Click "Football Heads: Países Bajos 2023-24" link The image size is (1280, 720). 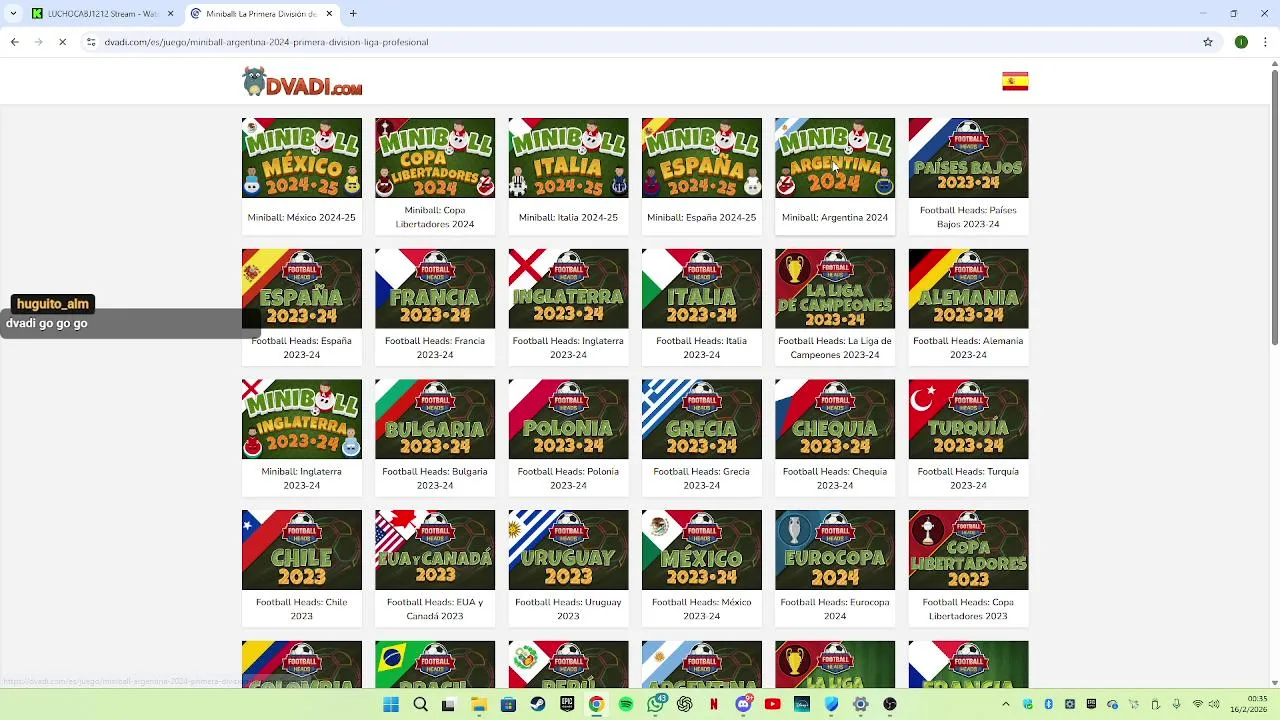pyautogui.click(x=968, y=217)
